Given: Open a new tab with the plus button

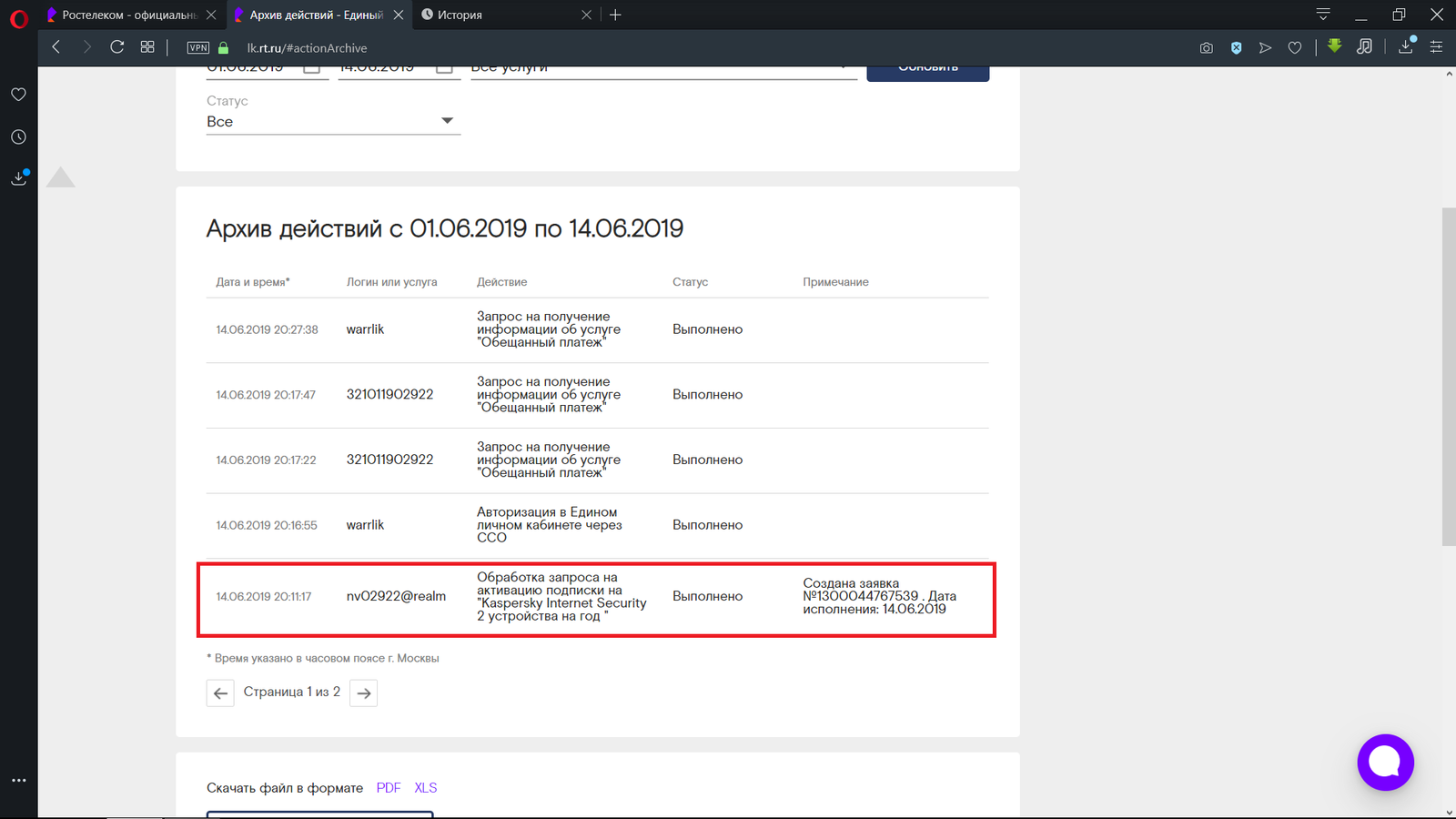Looking at the screenshot, I should [x=615, y=15].
